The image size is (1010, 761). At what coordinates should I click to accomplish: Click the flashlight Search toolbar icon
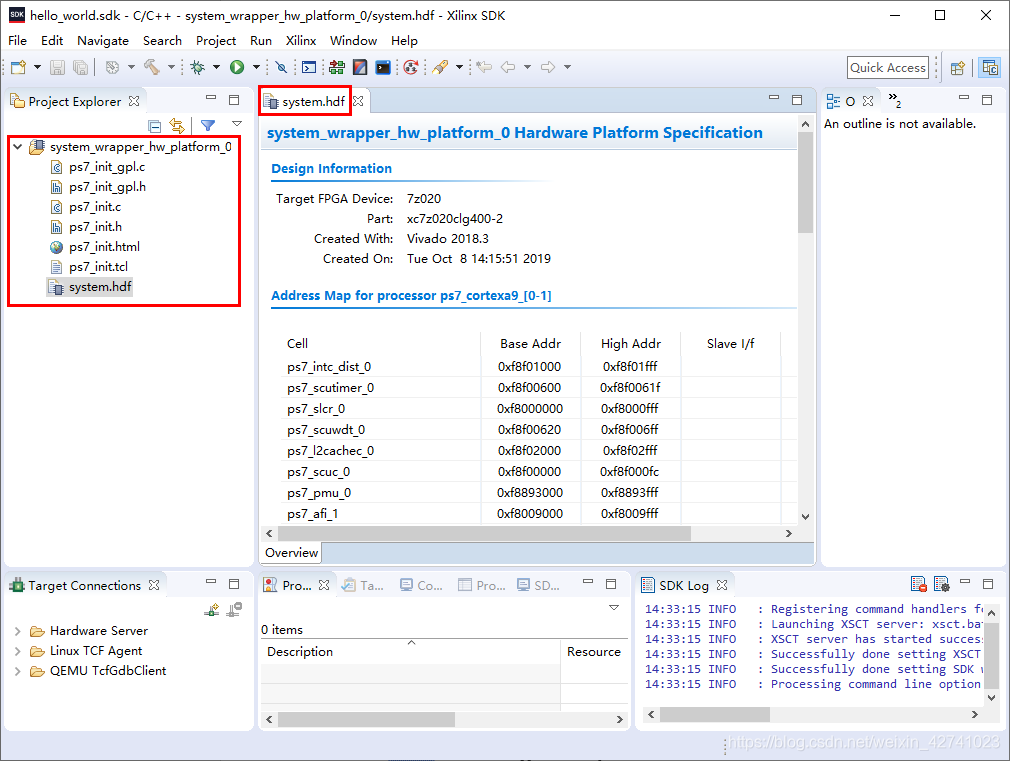(441, 67)
